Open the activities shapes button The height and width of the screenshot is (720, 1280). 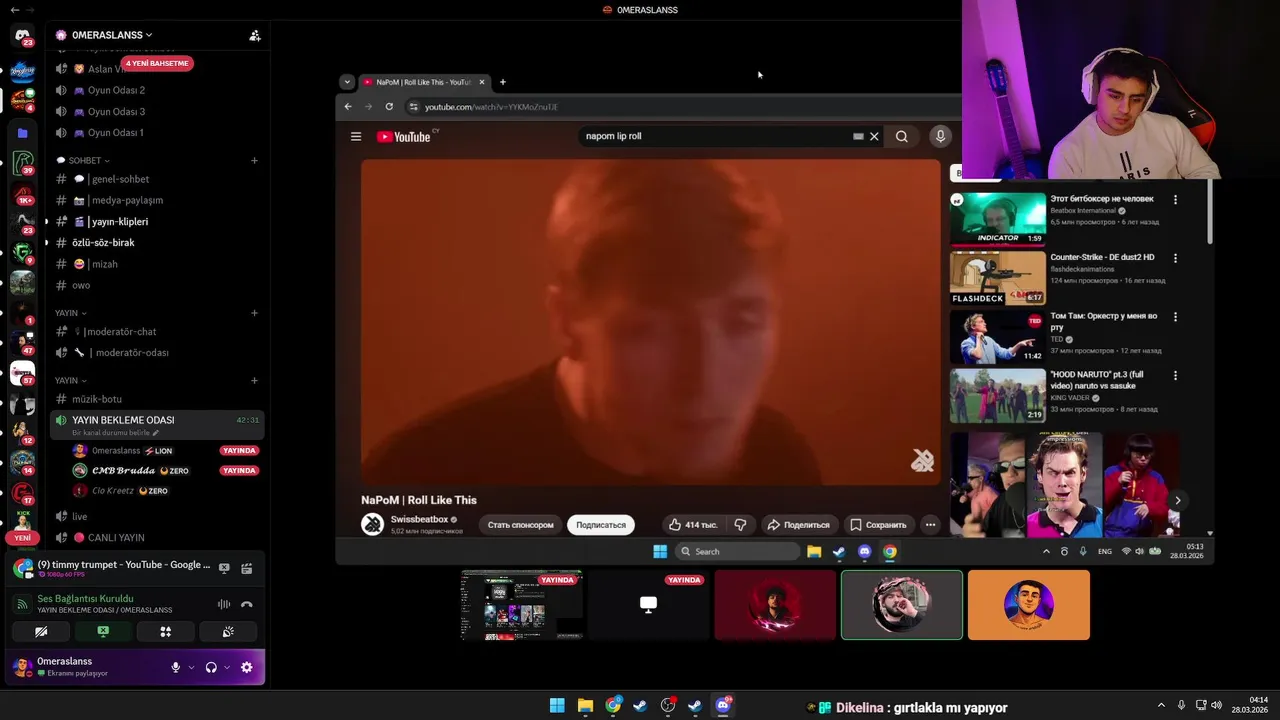click(166, 632)
